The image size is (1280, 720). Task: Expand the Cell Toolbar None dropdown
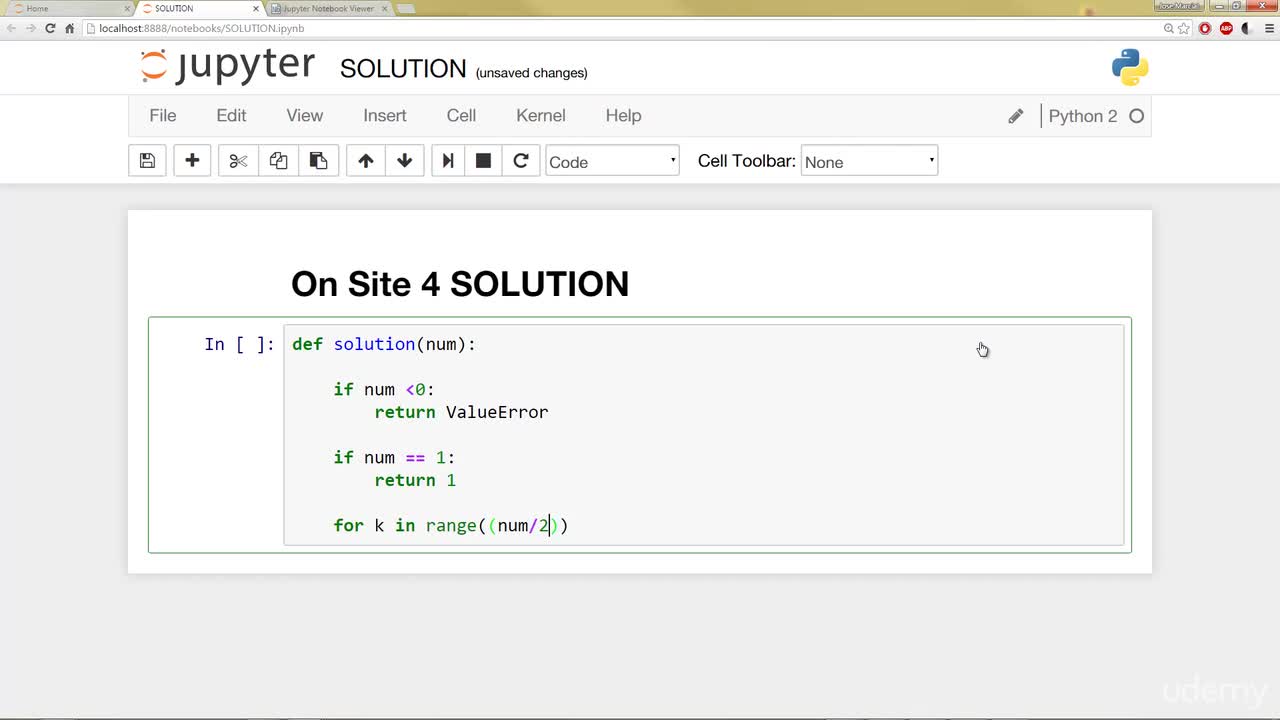pyautogui.click(x=869, y=161)
